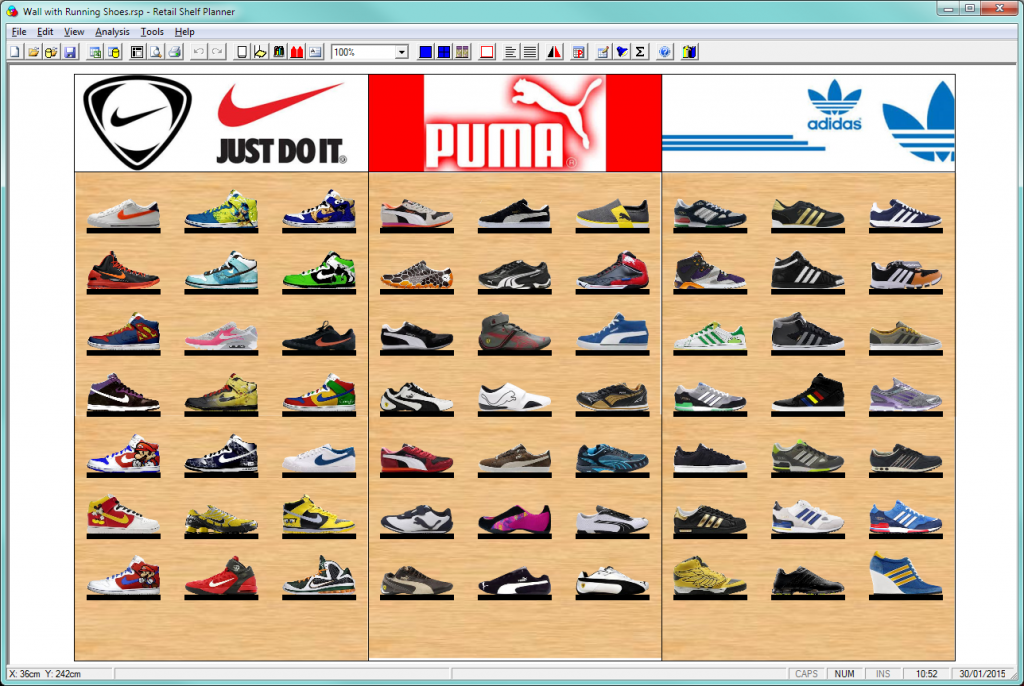
Task: Select the Puma logo header banner
Action: click(515, 123)
